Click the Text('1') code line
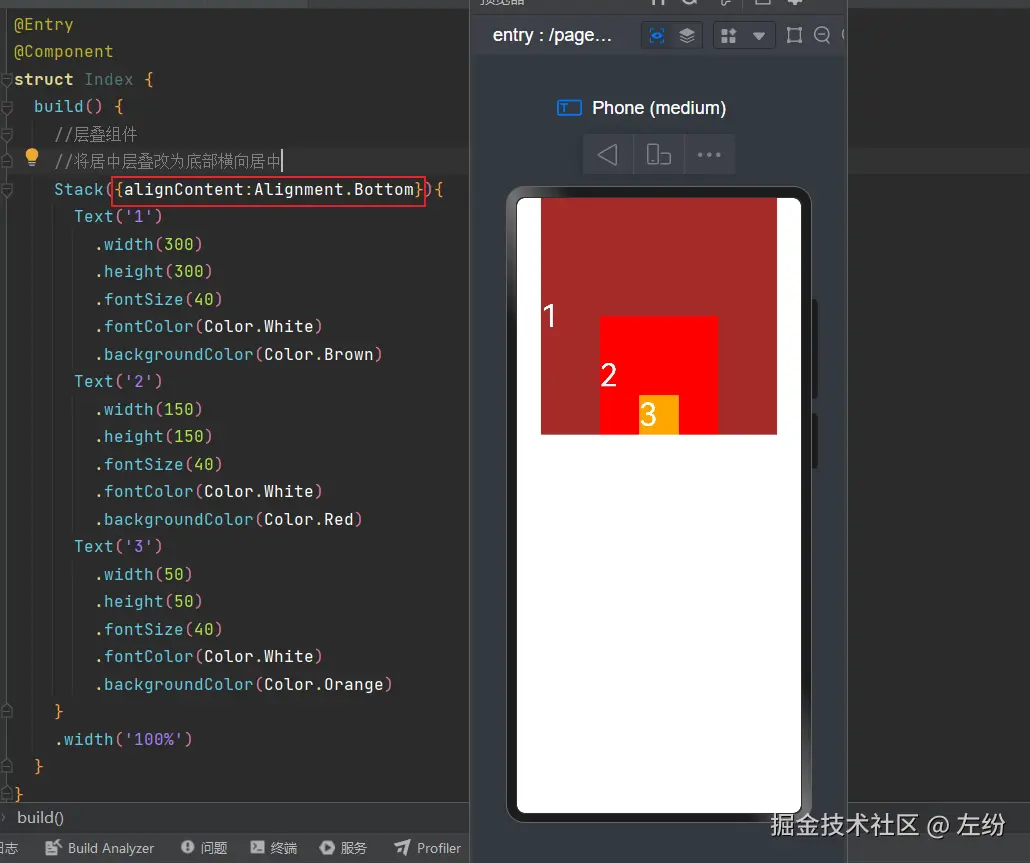This screenshot has height=863, width=1030. click(118, 217)
